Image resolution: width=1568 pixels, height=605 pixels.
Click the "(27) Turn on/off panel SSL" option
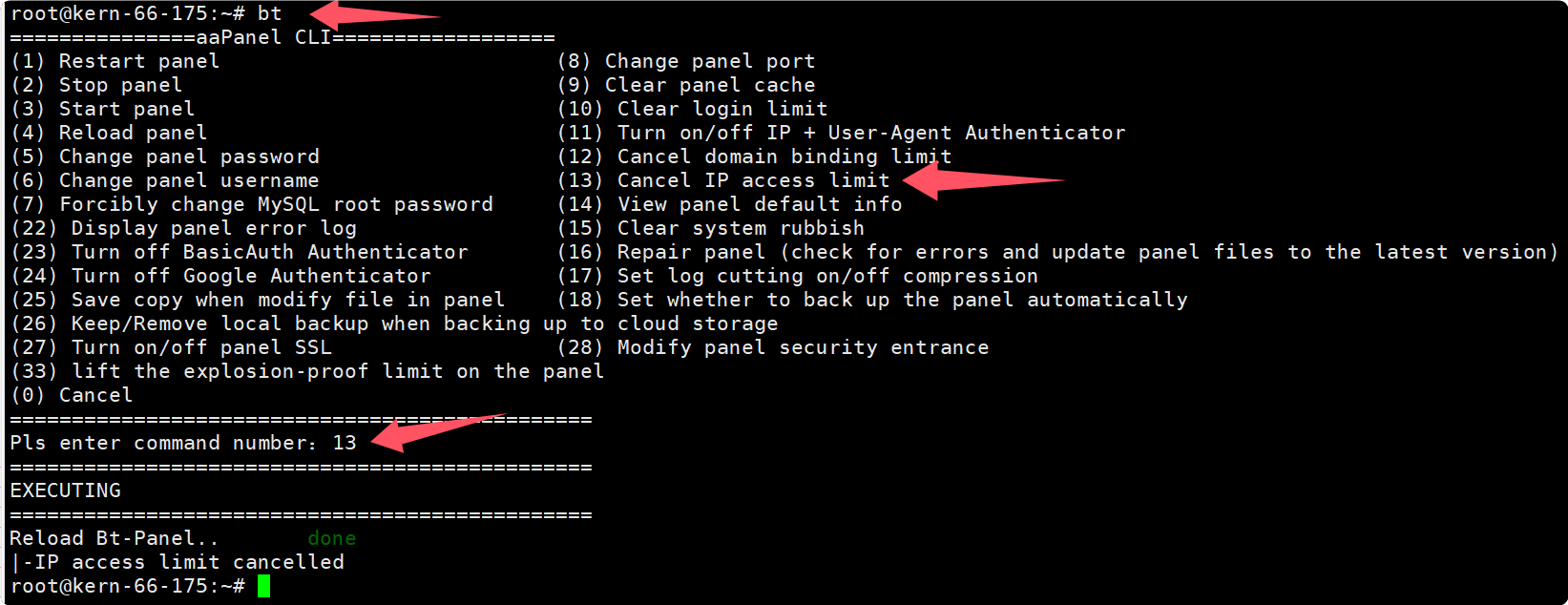click(172, 347)
